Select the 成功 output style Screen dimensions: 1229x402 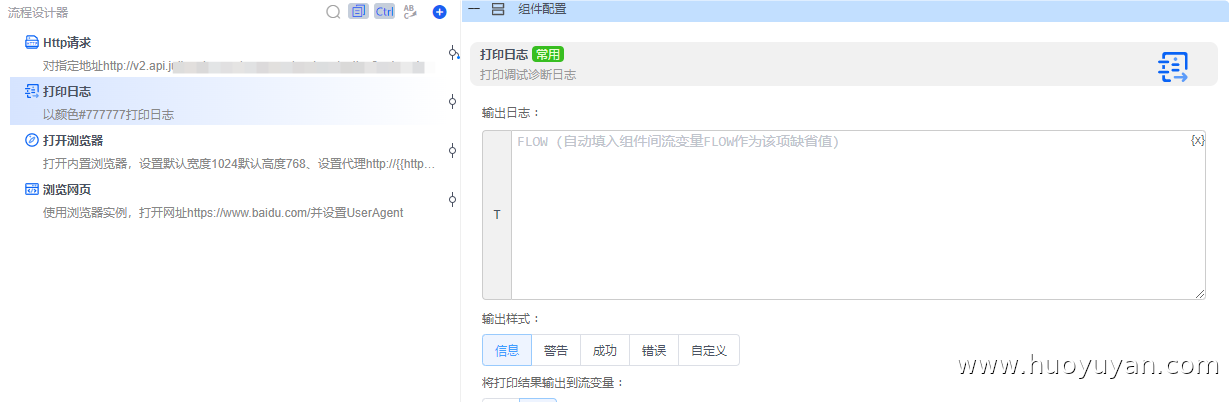coord(605,350)
